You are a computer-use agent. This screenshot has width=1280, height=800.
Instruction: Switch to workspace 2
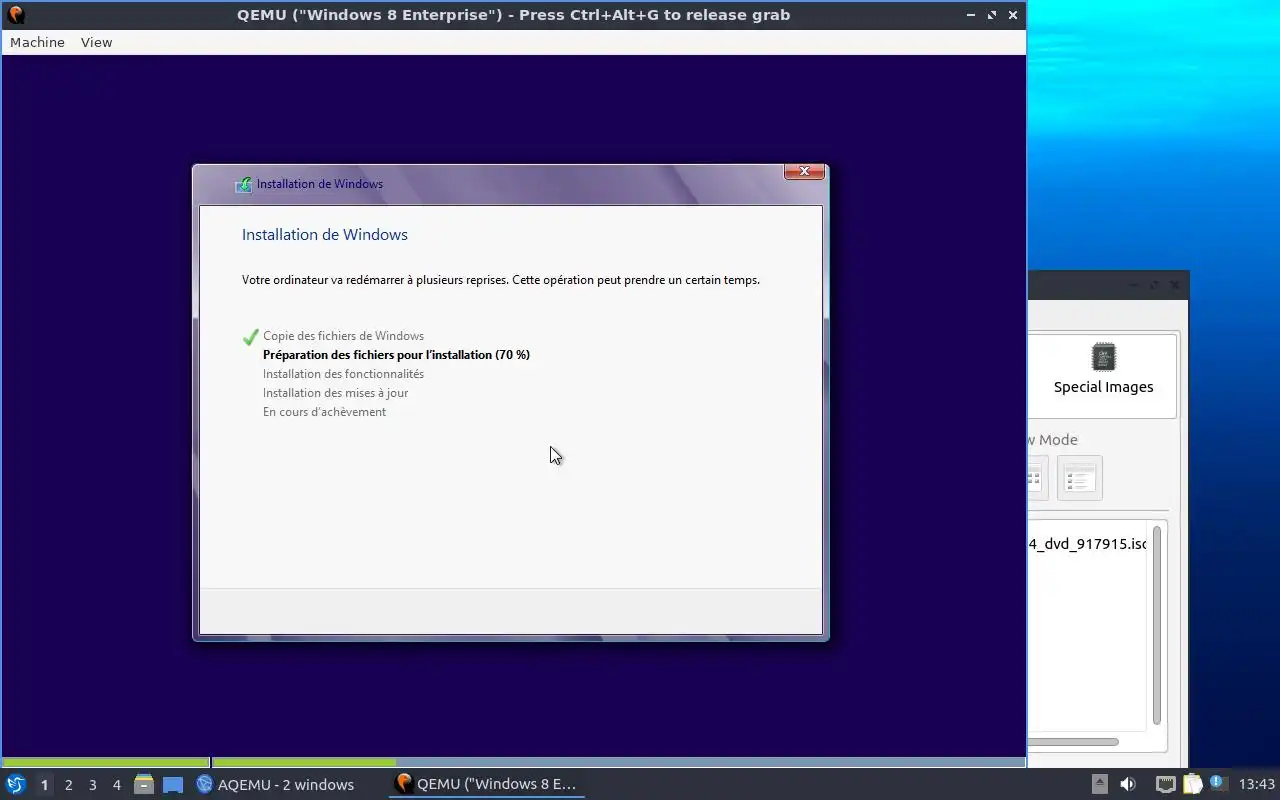[68, 785]
